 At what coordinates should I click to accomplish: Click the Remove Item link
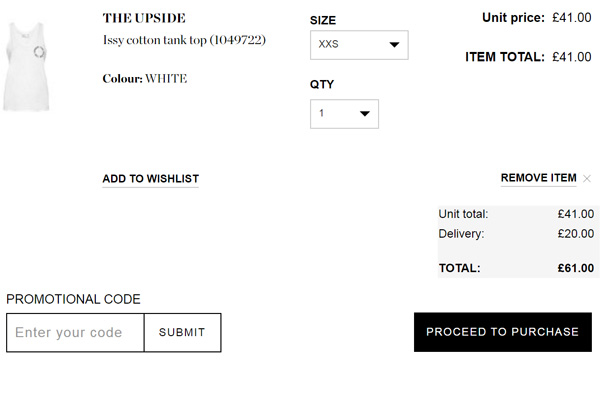[538, 178]
